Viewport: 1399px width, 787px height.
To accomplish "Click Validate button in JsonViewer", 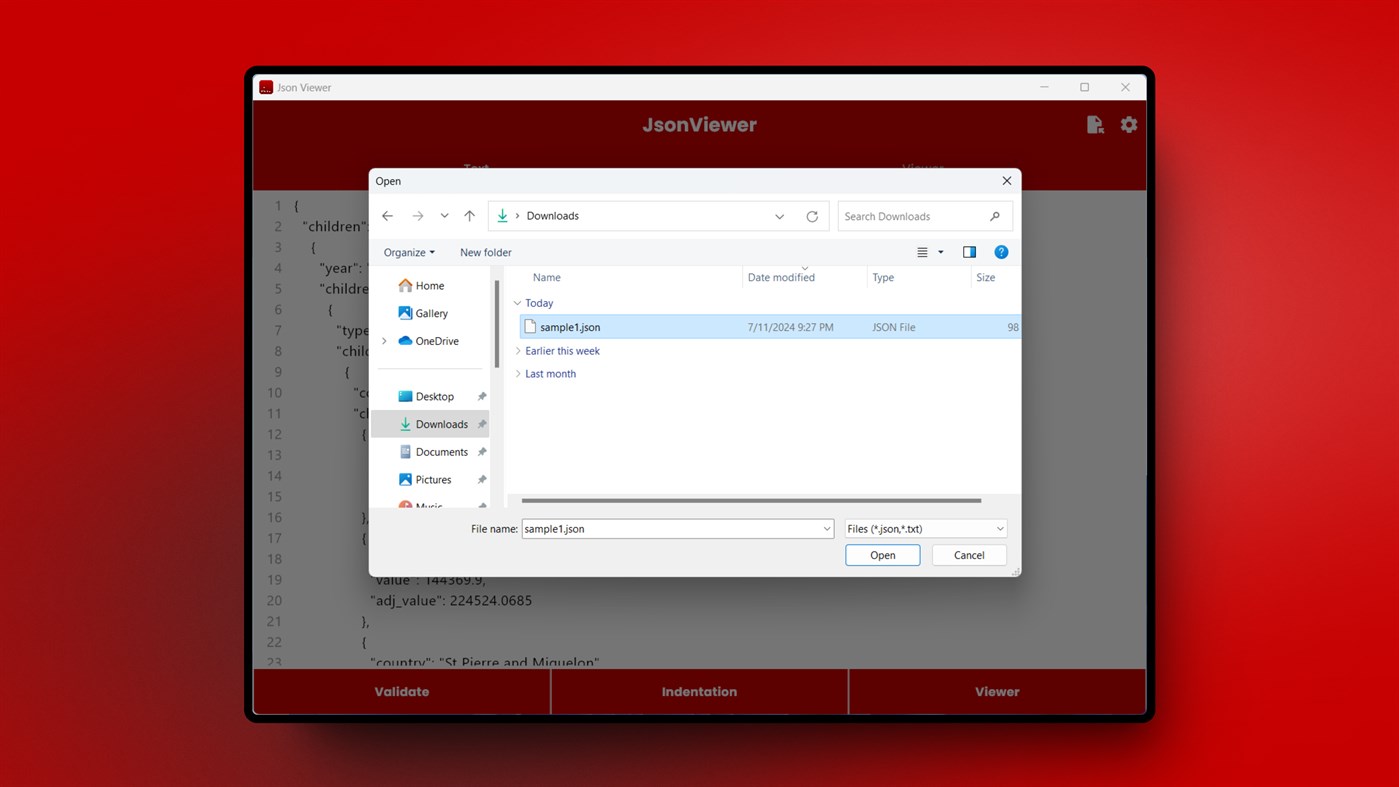I will 402,692.
